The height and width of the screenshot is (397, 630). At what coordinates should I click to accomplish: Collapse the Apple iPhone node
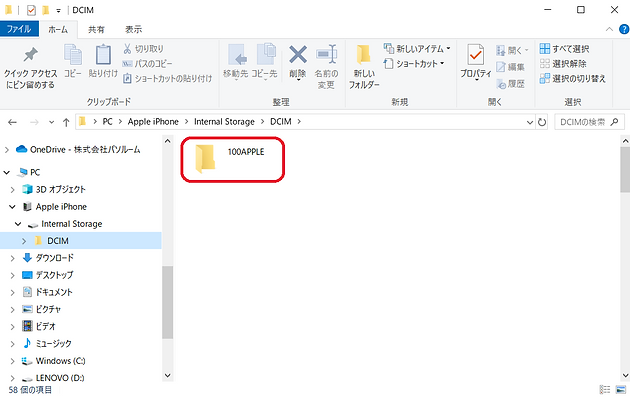pos(12,207)
